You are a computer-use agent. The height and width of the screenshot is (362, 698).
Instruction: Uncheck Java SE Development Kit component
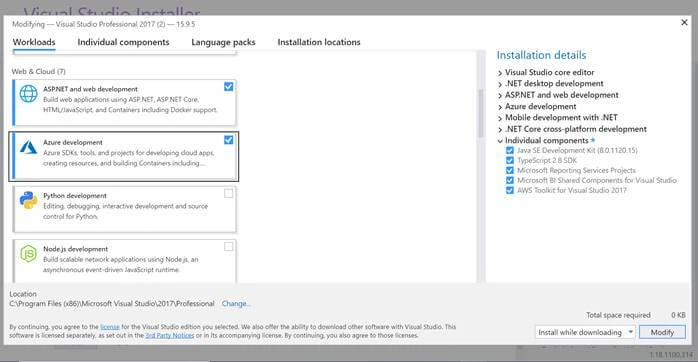pos(510,150)
